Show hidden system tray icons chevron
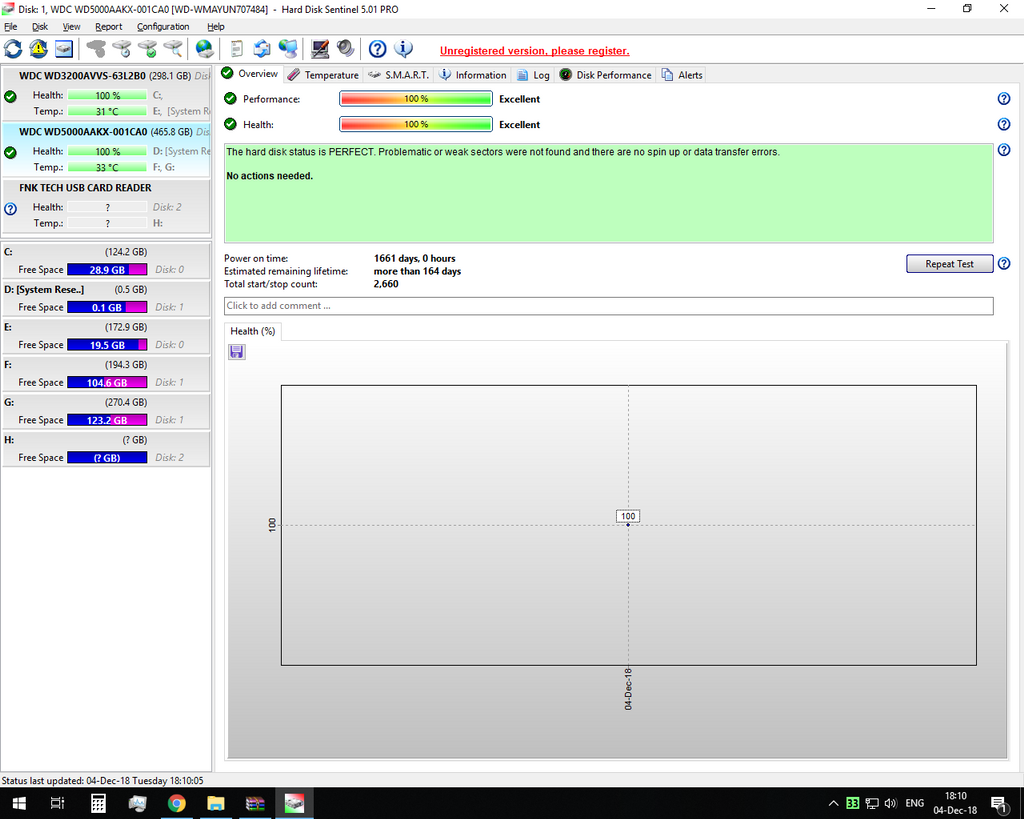The height and width of the screenshot is (819, 1024). point(833,803)
